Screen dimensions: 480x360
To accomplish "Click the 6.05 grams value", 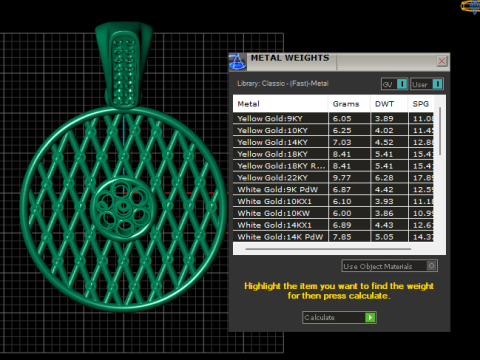I will pyautogui.click(x=342, y=119).
